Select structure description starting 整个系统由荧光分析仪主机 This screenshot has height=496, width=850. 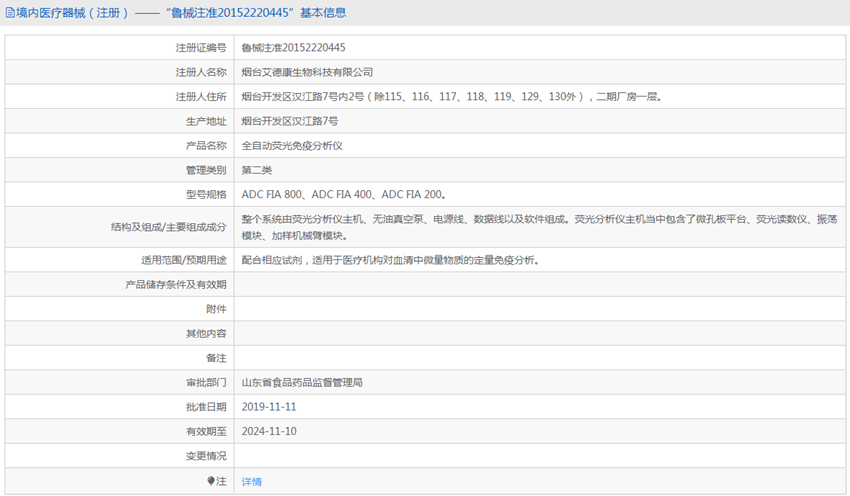point(539,227)
